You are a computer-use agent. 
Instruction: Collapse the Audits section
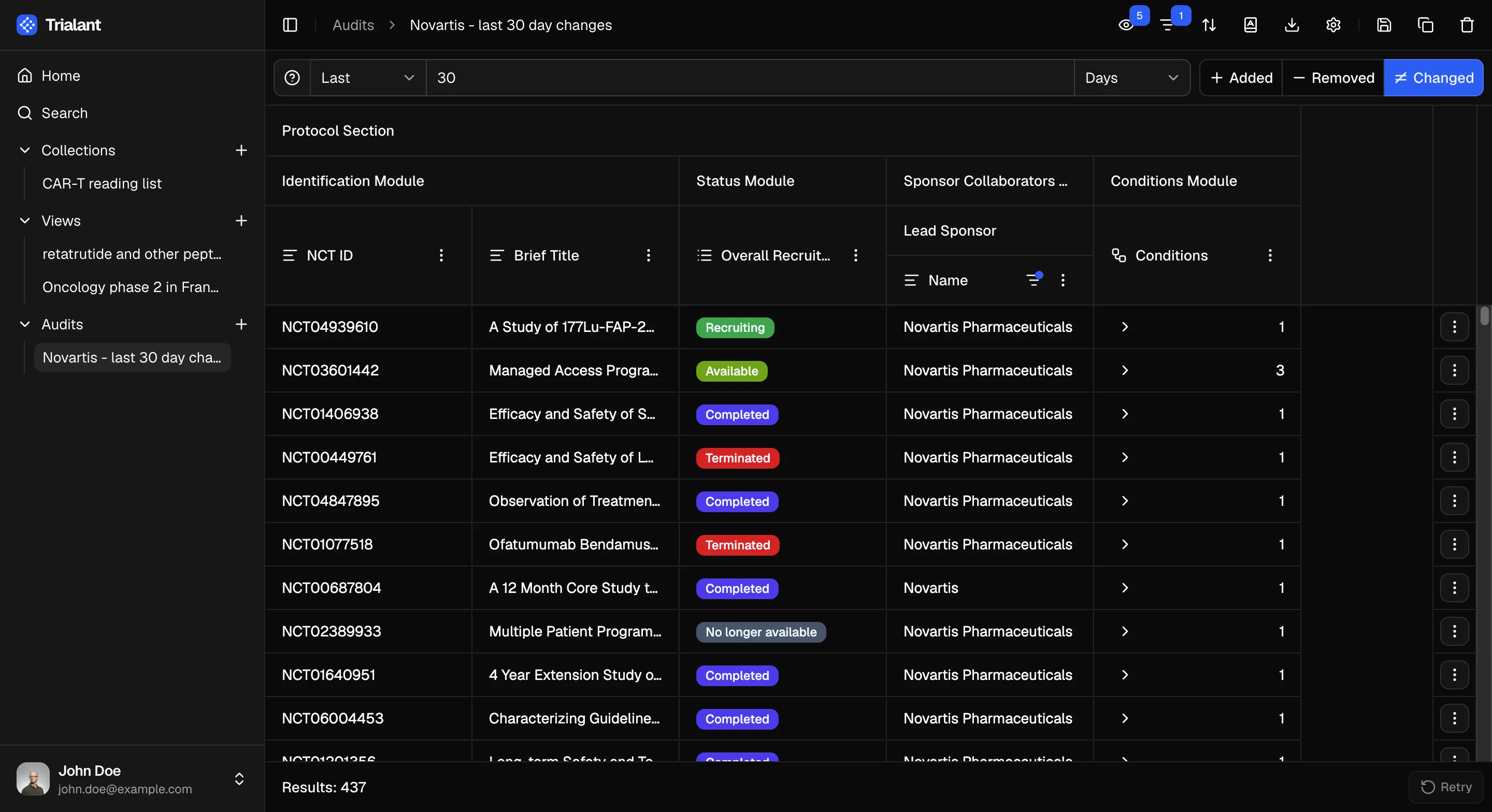(25, 324)
